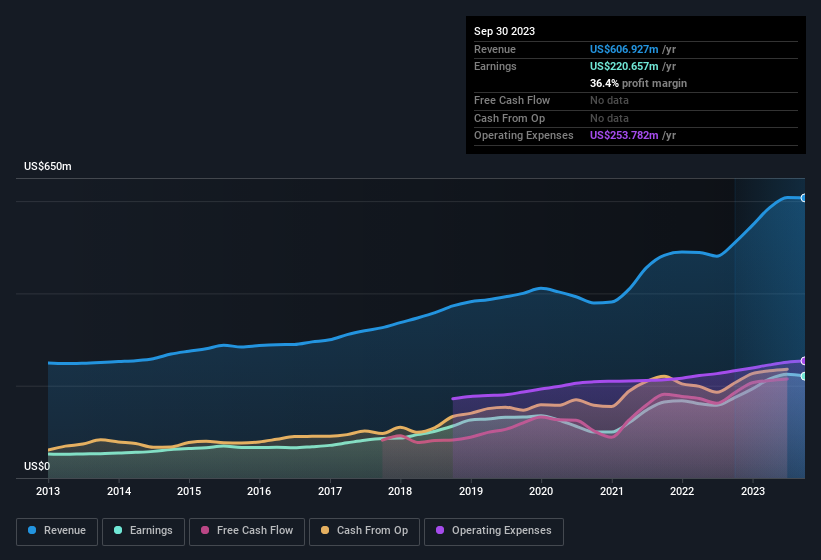
Task: Select the 2022 x-axis label
Action: 682,491
